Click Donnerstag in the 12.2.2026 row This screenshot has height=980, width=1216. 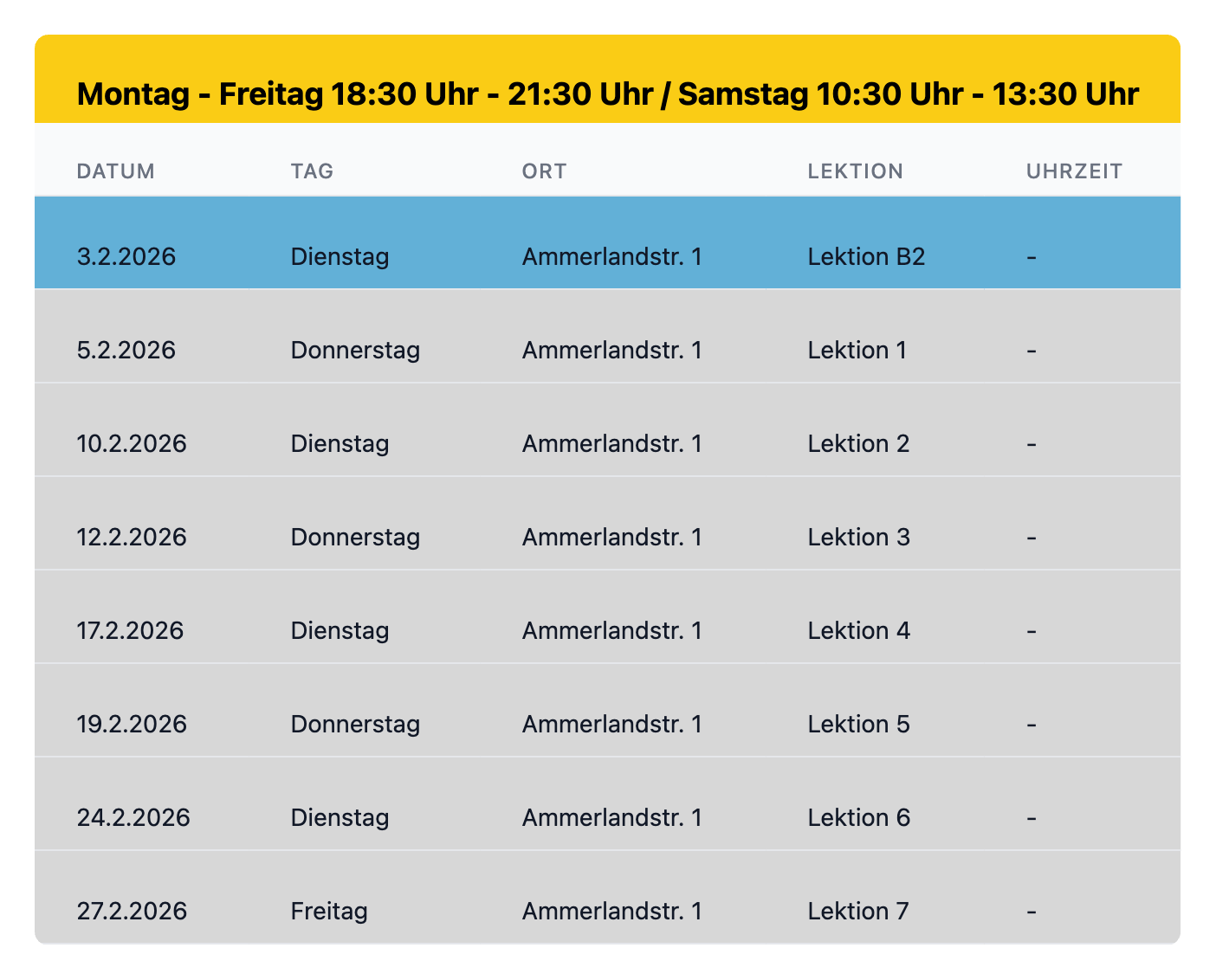[355, 538]
